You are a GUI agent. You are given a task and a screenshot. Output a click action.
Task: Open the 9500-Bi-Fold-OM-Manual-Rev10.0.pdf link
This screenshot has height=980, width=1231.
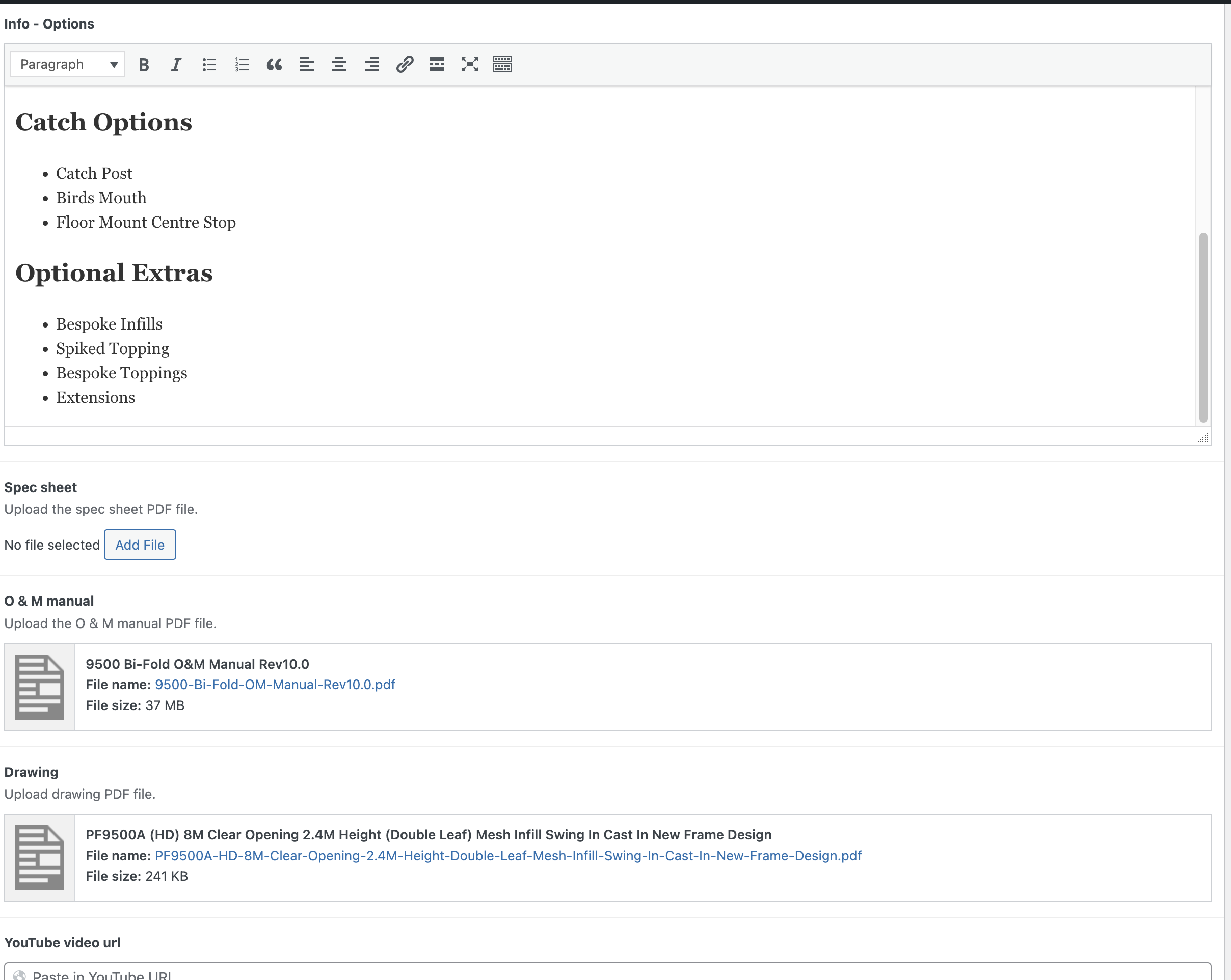275,685
